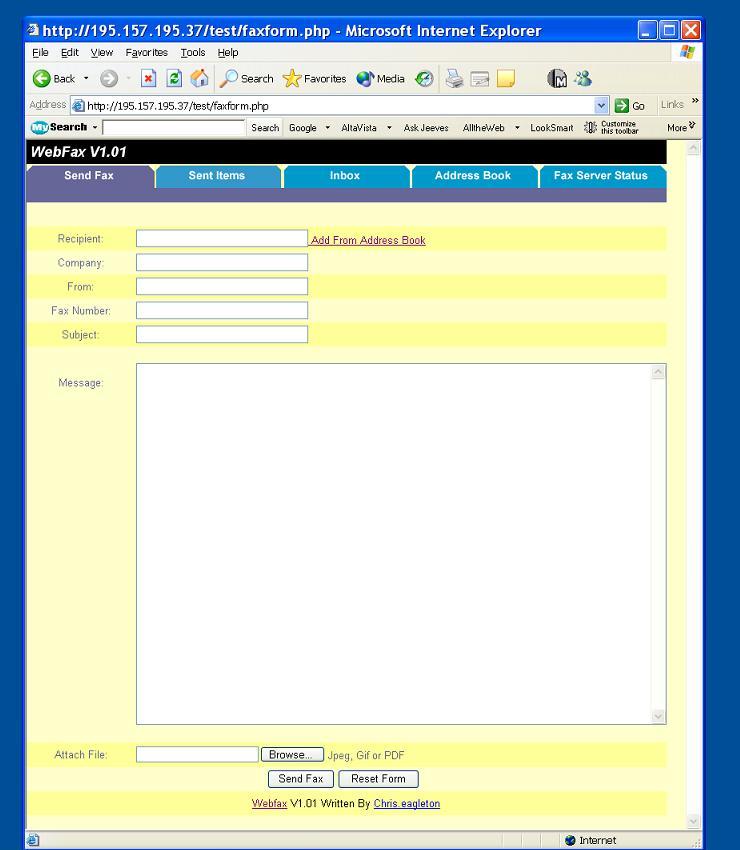Open the Messenger people icon
Image resolution: width=740 pixels, height=850 pixels.
583,79
